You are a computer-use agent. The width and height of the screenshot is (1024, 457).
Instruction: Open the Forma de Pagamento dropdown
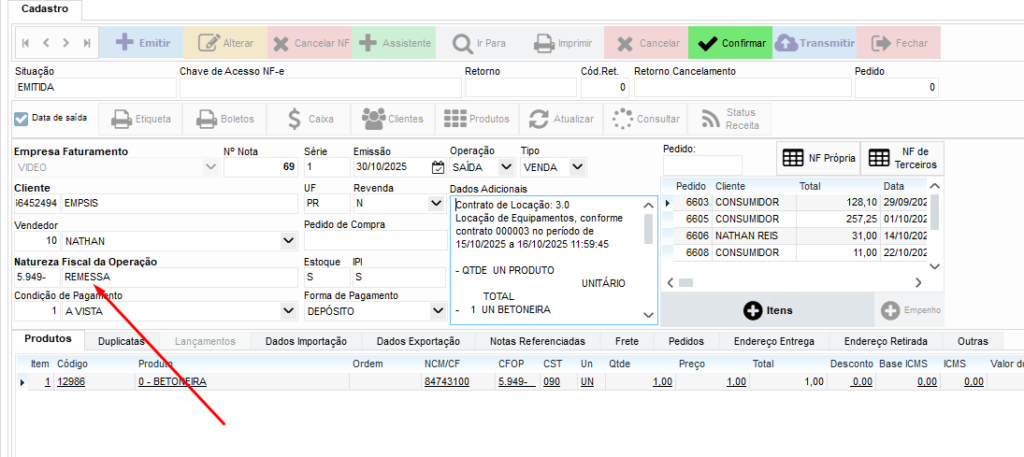pos(435,311)
